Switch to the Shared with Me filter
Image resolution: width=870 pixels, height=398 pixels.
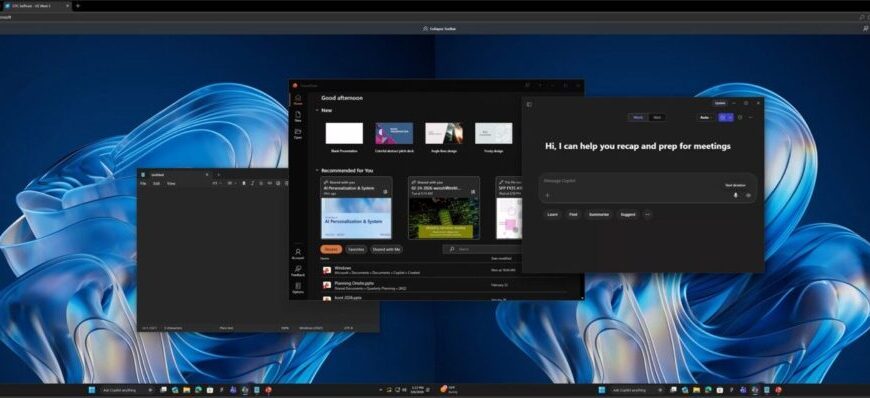pyautogui.click(x=386, y=250)
